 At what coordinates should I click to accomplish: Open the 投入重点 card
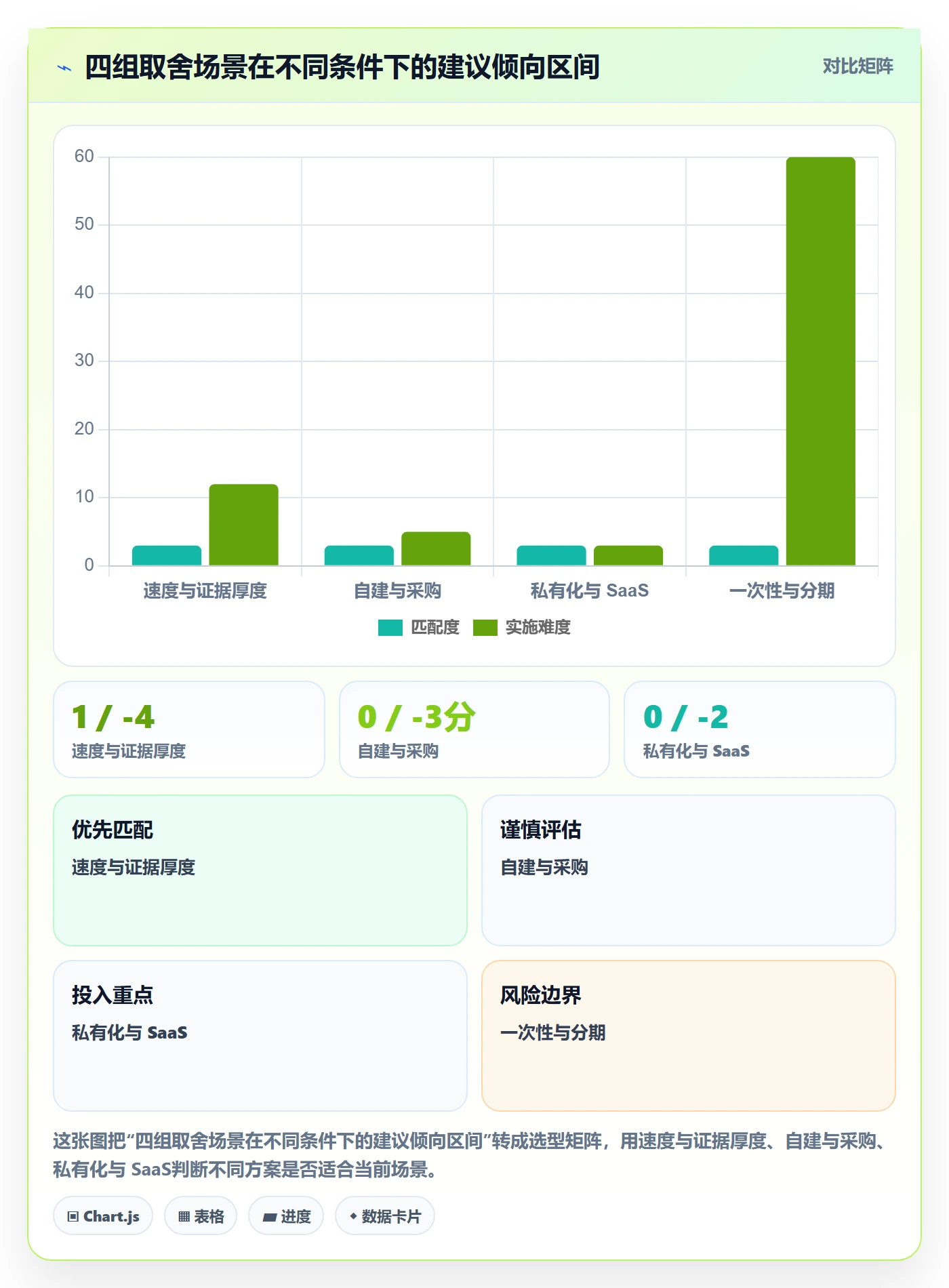coord(260,1036)
